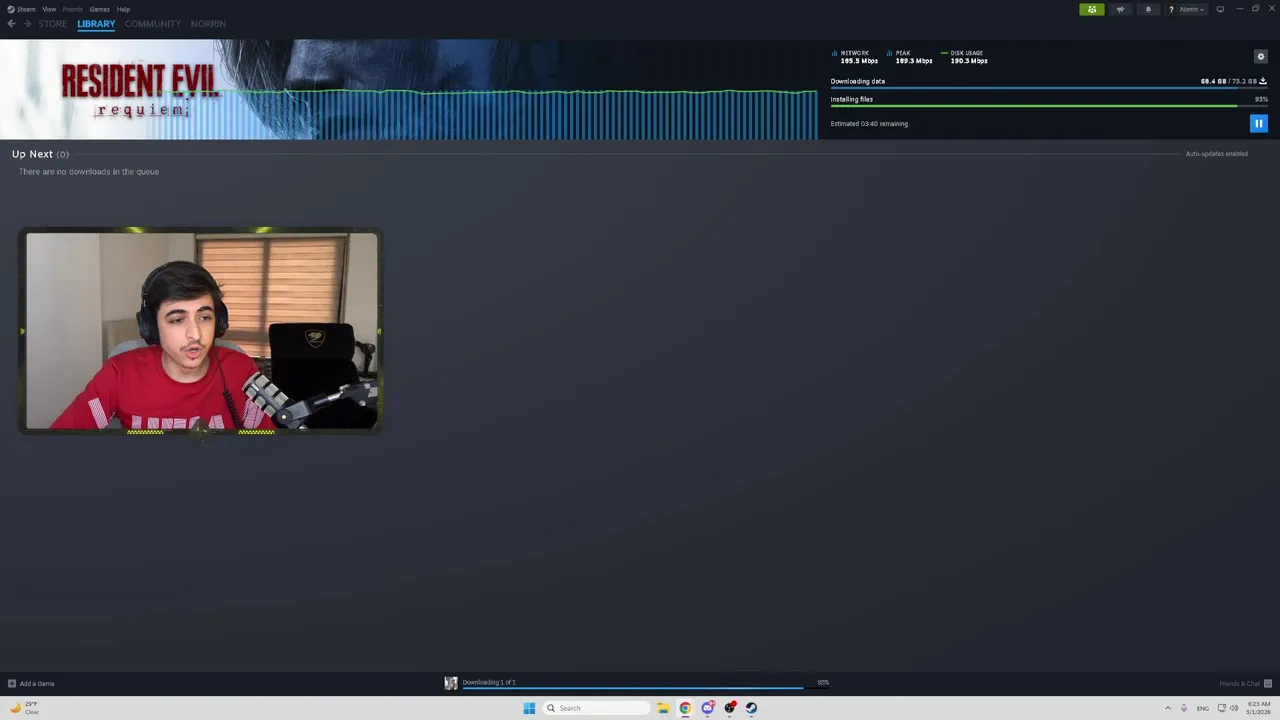Open the dark round taskbar icon with red badge
Viewport: 1280px width, 720px height.
pos(730,708)
